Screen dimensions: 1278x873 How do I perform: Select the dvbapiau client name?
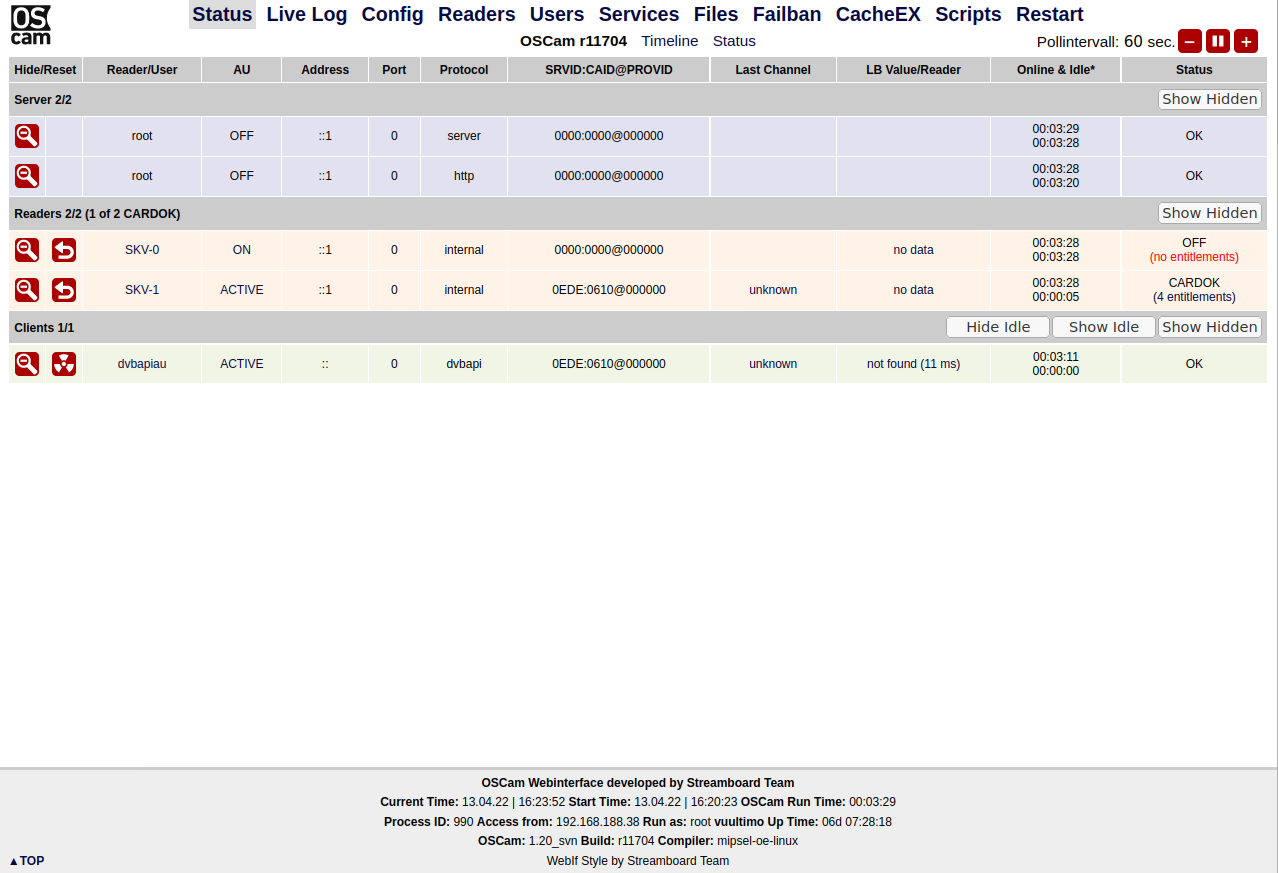coord(142,364)
